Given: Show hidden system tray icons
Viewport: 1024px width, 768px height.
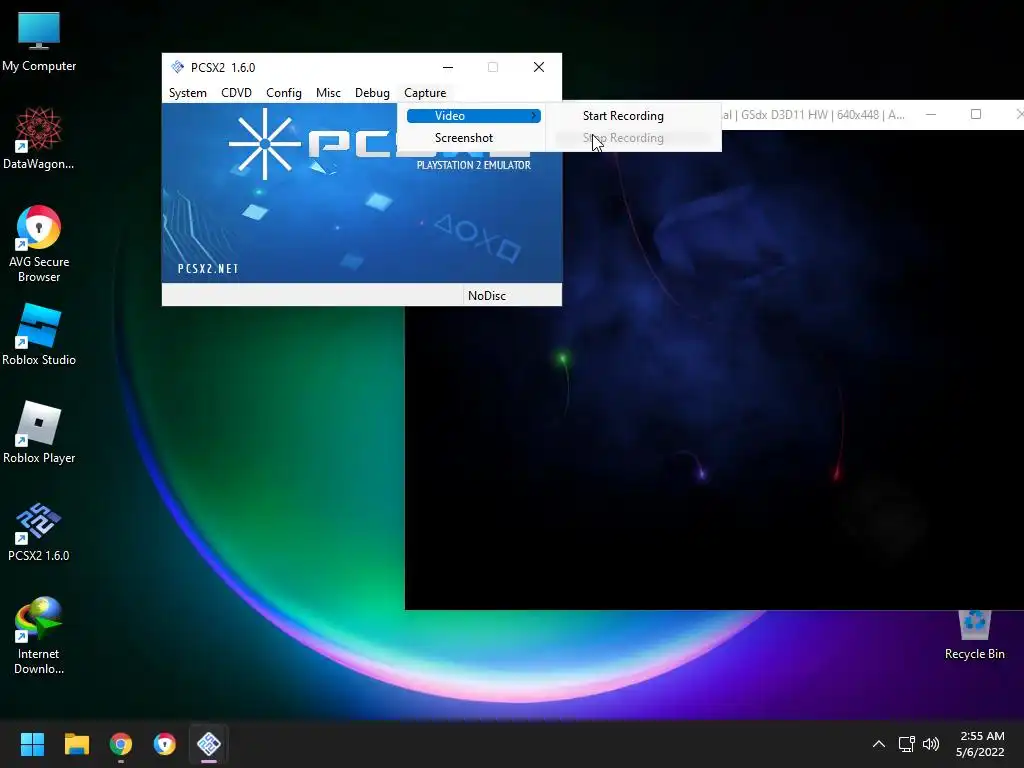Looking at the screenshot, I should 879,744.
